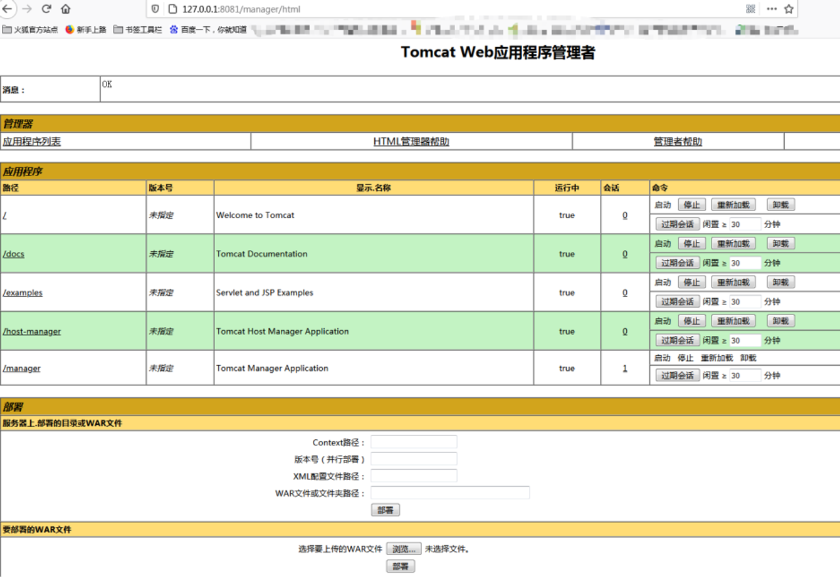Click 过期会话 button for /examples application

(x=677, y=302)
